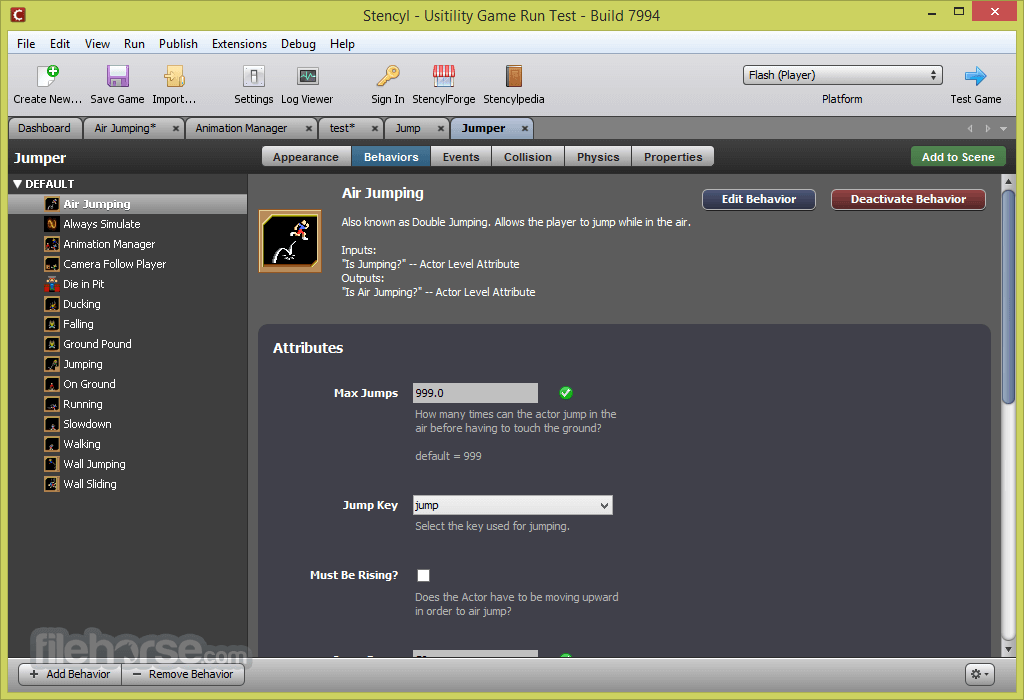Select the On Ground behavior
This screenshot has width=1024, height=700.
[x=128, y=384]
